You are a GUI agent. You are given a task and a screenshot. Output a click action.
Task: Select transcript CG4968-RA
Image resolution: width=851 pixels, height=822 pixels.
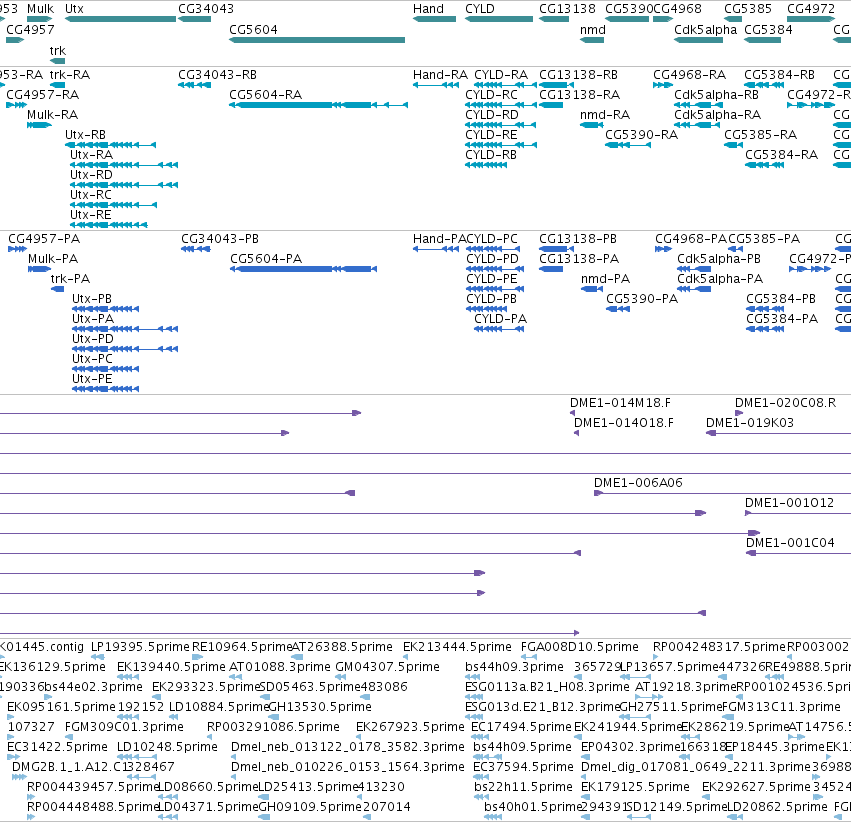tap(663, 85)
